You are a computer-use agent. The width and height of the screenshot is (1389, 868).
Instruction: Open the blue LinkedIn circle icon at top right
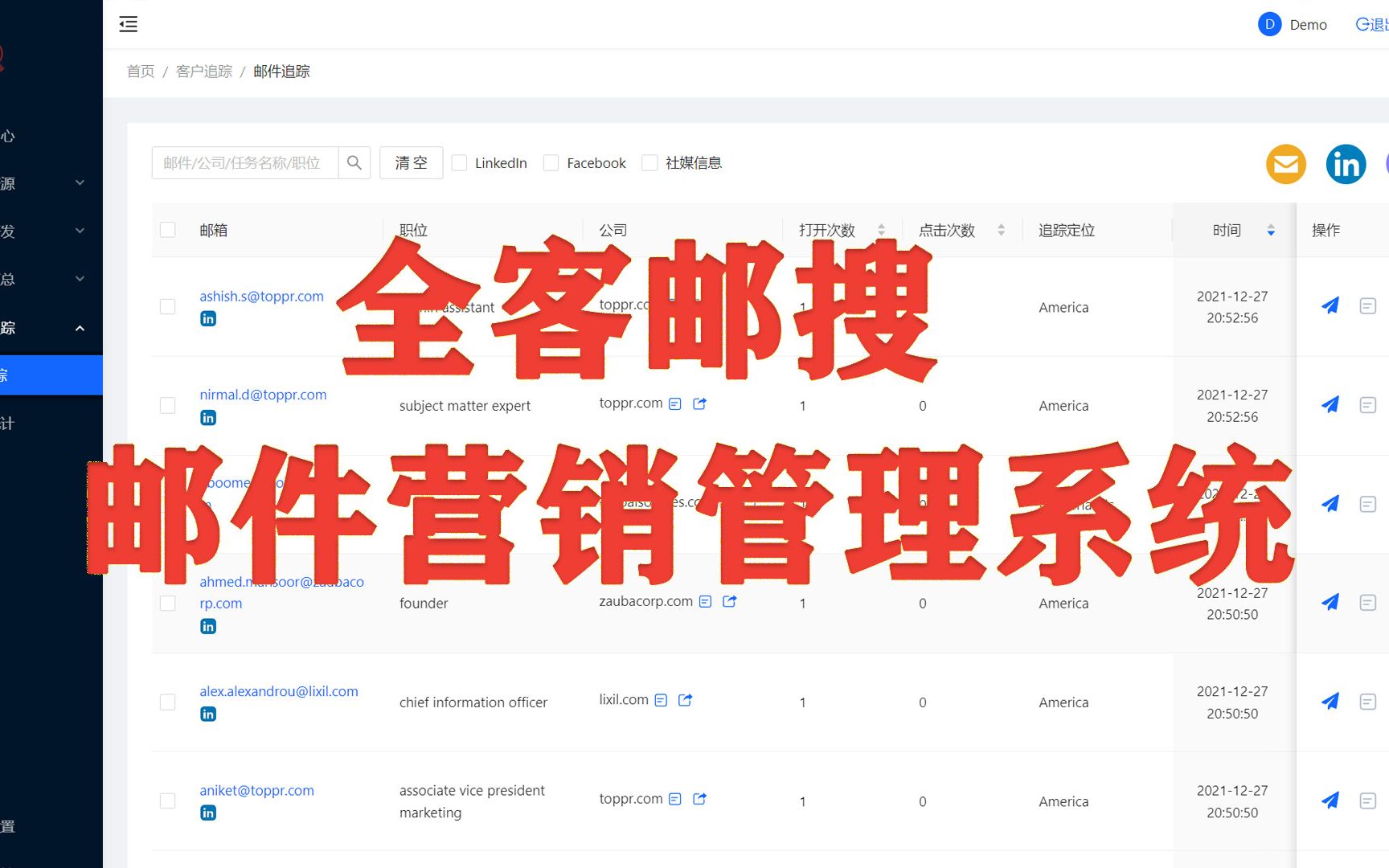[1346, 163]
